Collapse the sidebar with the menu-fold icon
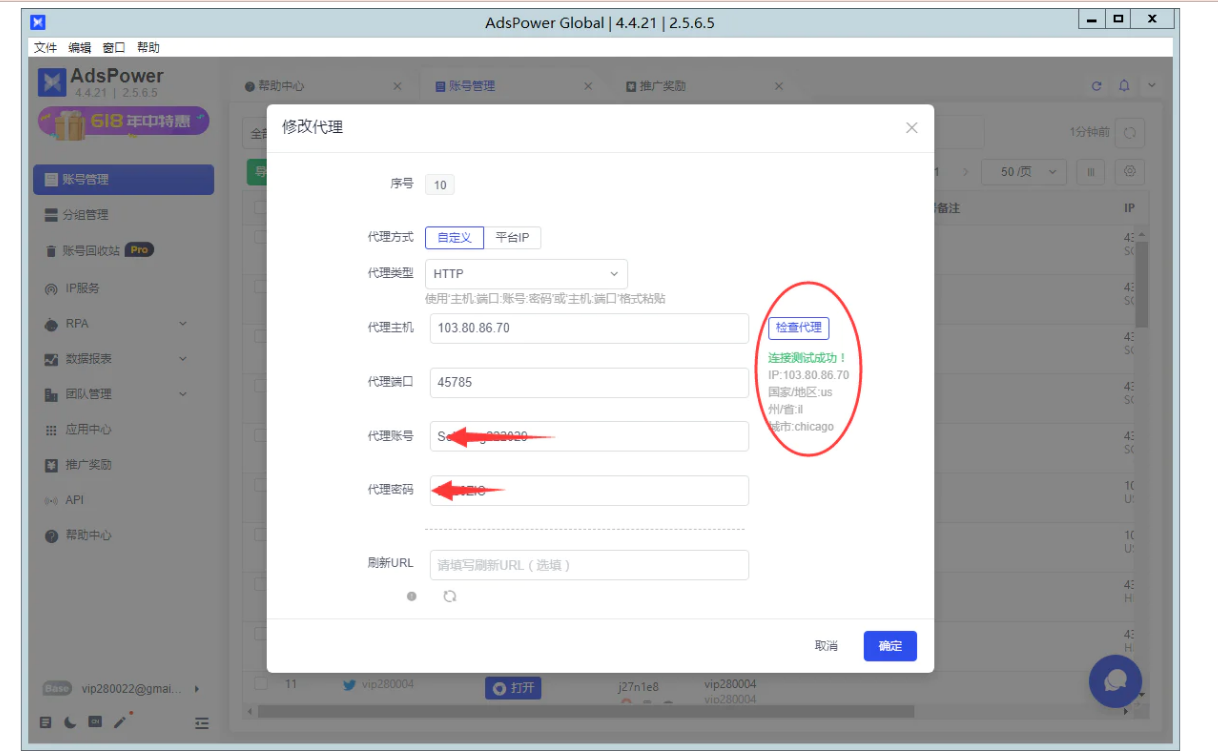Image resolution: width=1218 pixels, height=756 pixels. (x=202, y=722)
